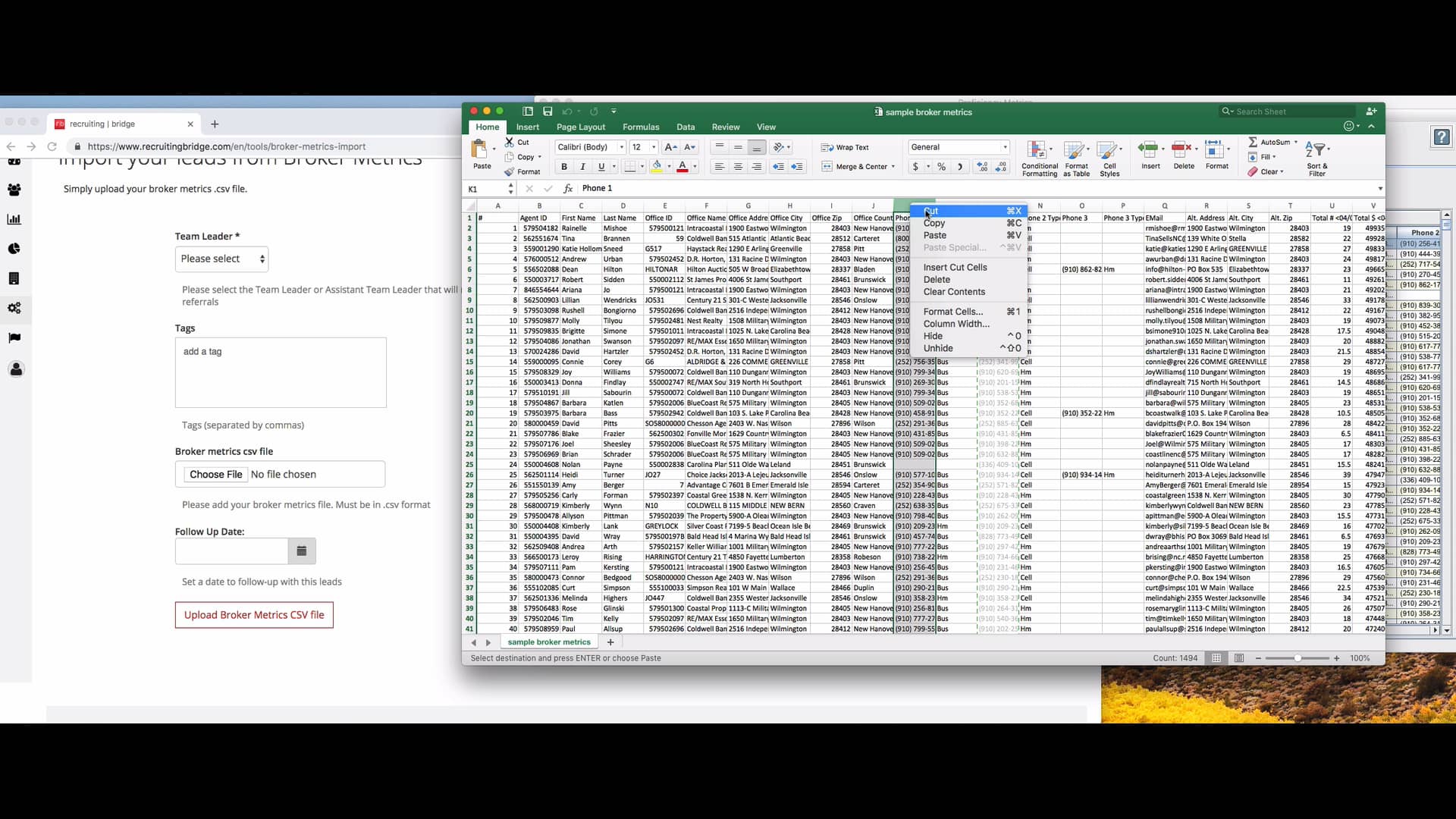The width and height of the screenshot is (1456, 819).
Task: Apply percent style to the selection
Action: pyautogui.click(x=941, y=167)
